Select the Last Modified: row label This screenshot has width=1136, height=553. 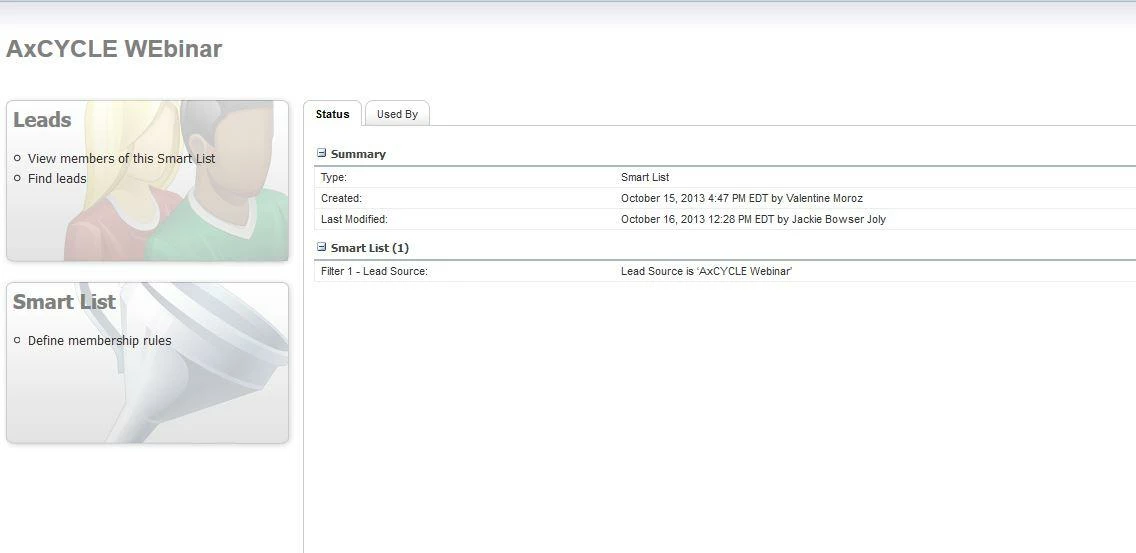point(354,219)
